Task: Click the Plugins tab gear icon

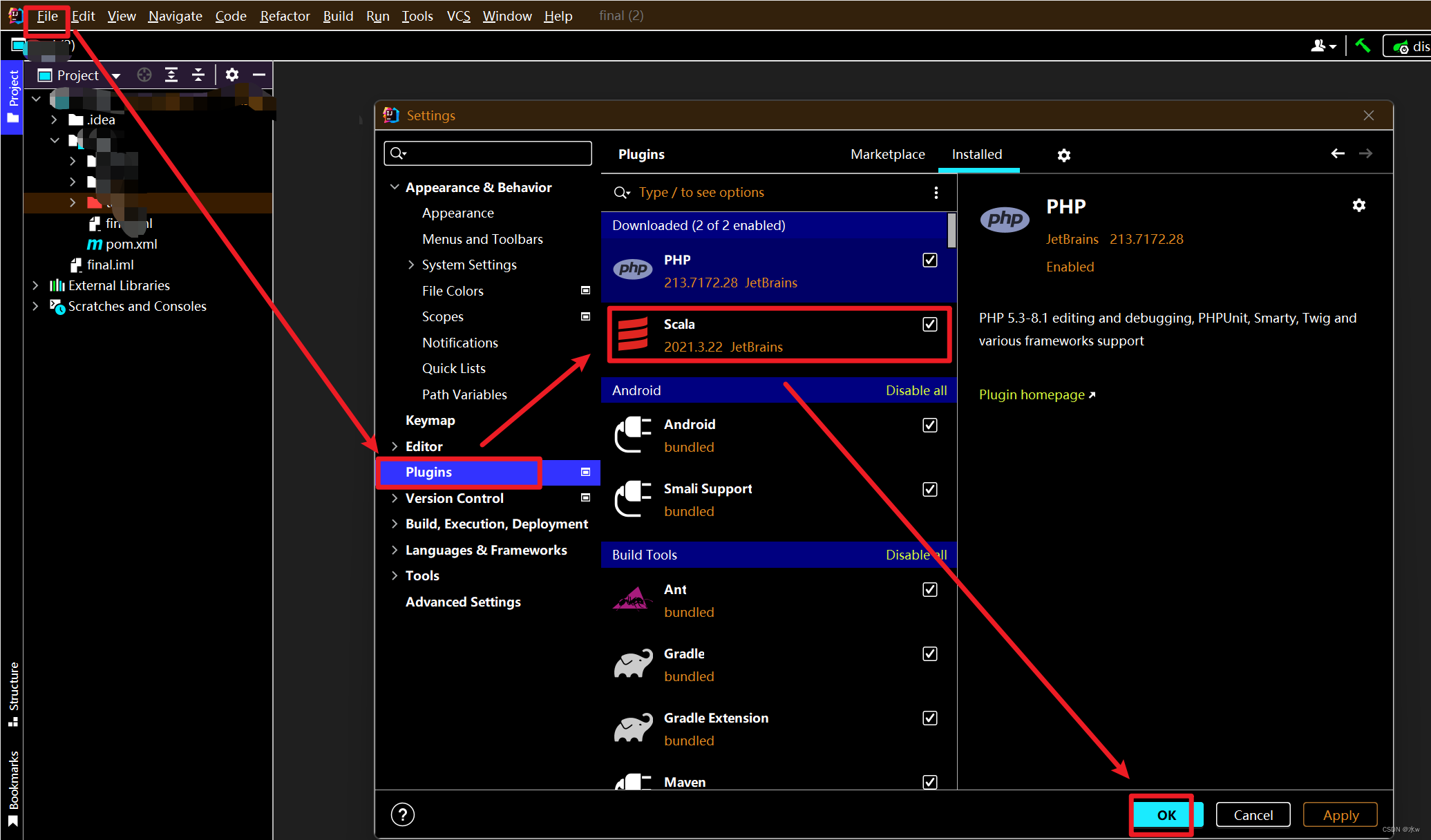Action: click(x=1064, y=155)
